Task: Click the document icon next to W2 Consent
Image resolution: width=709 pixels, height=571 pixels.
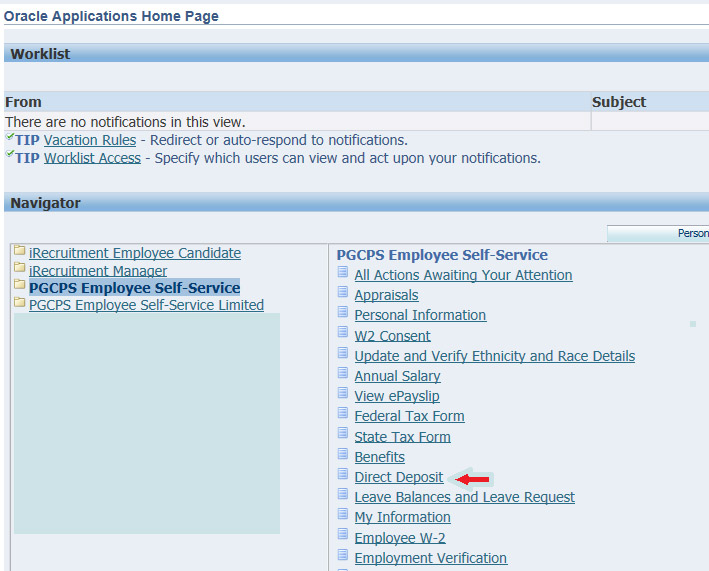Action: tap(343, 335)
